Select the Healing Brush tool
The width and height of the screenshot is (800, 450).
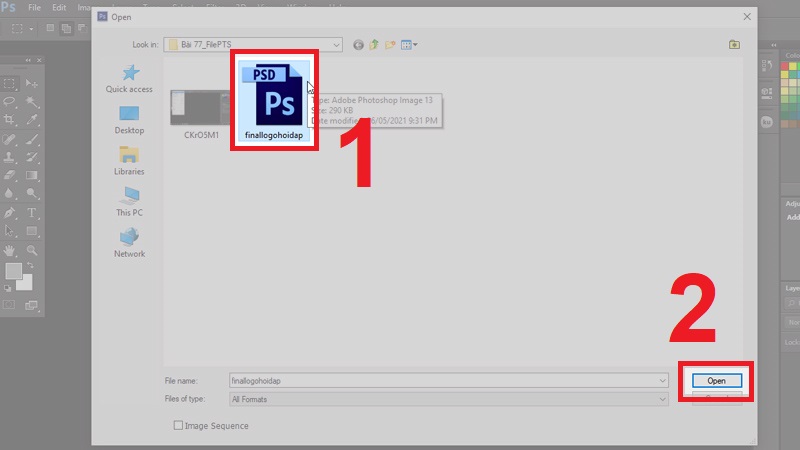tap(9, 139)
